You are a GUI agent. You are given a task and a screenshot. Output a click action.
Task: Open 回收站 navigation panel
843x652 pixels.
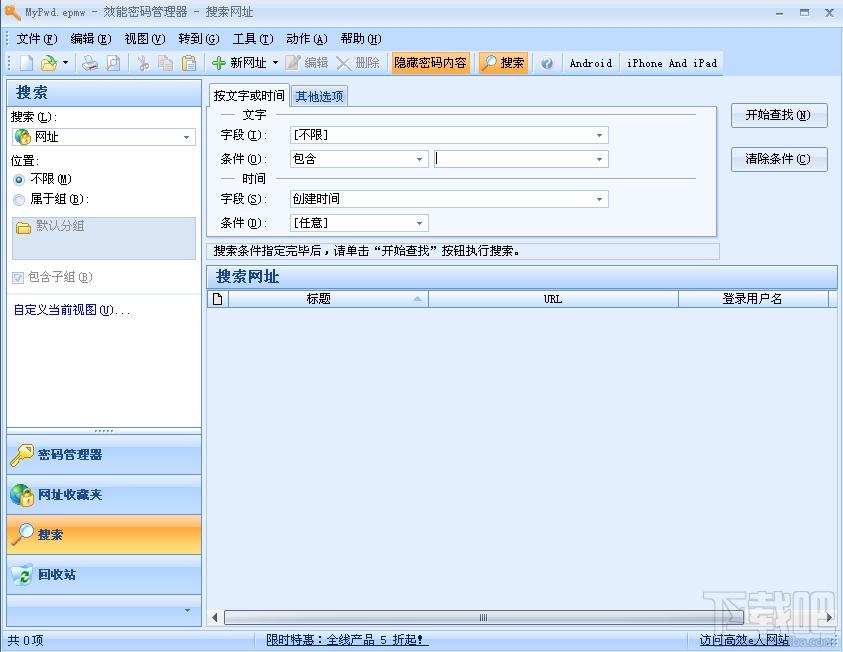coord(104,575)
